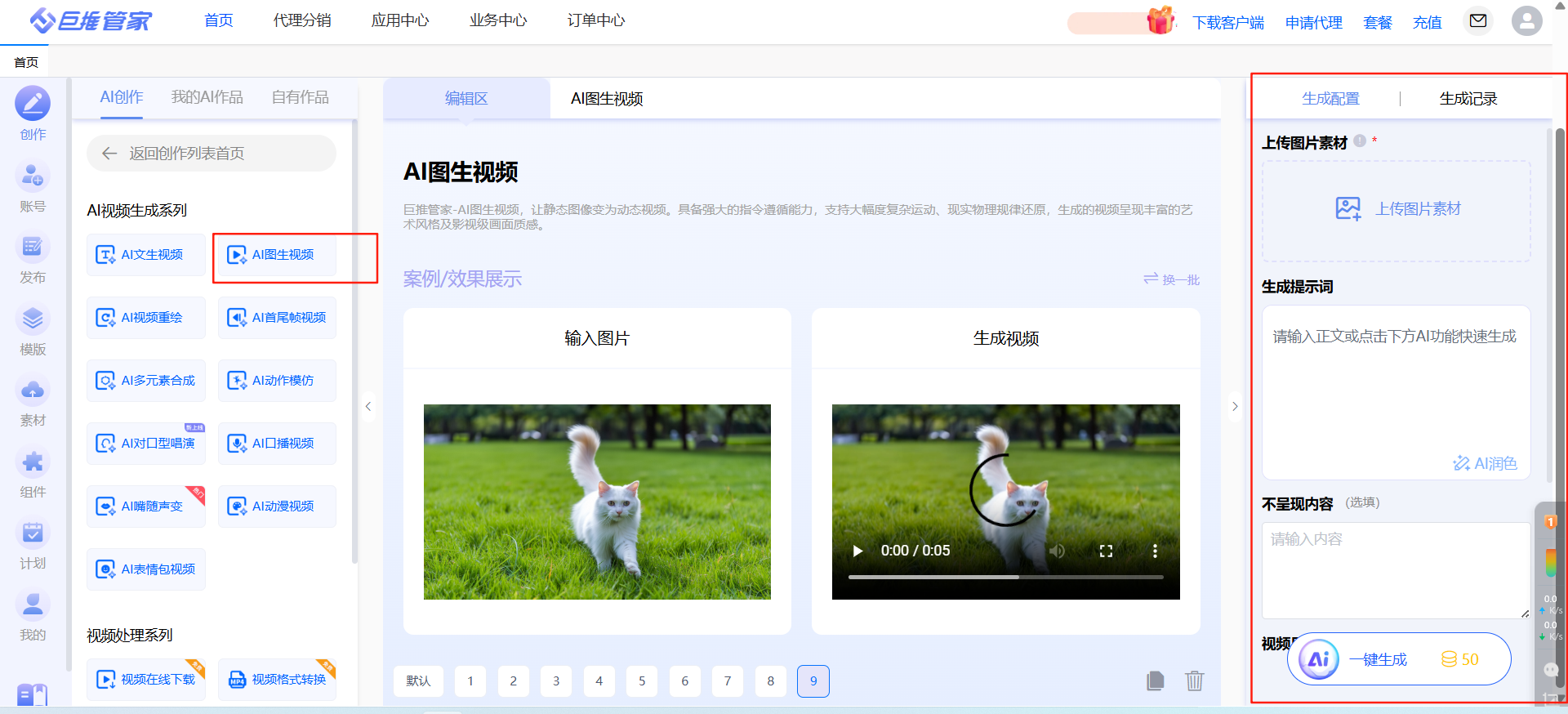Click the mail envelope icon in header
Image resolution: width=1568 pixels, height=714 pixels.
[x=1477, y=20]
